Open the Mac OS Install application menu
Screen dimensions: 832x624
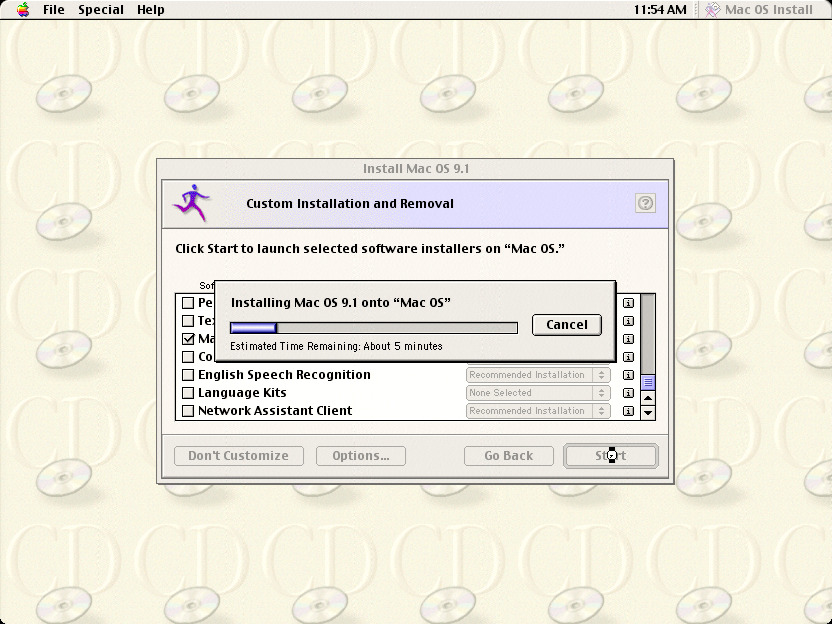tap(759, 10)
